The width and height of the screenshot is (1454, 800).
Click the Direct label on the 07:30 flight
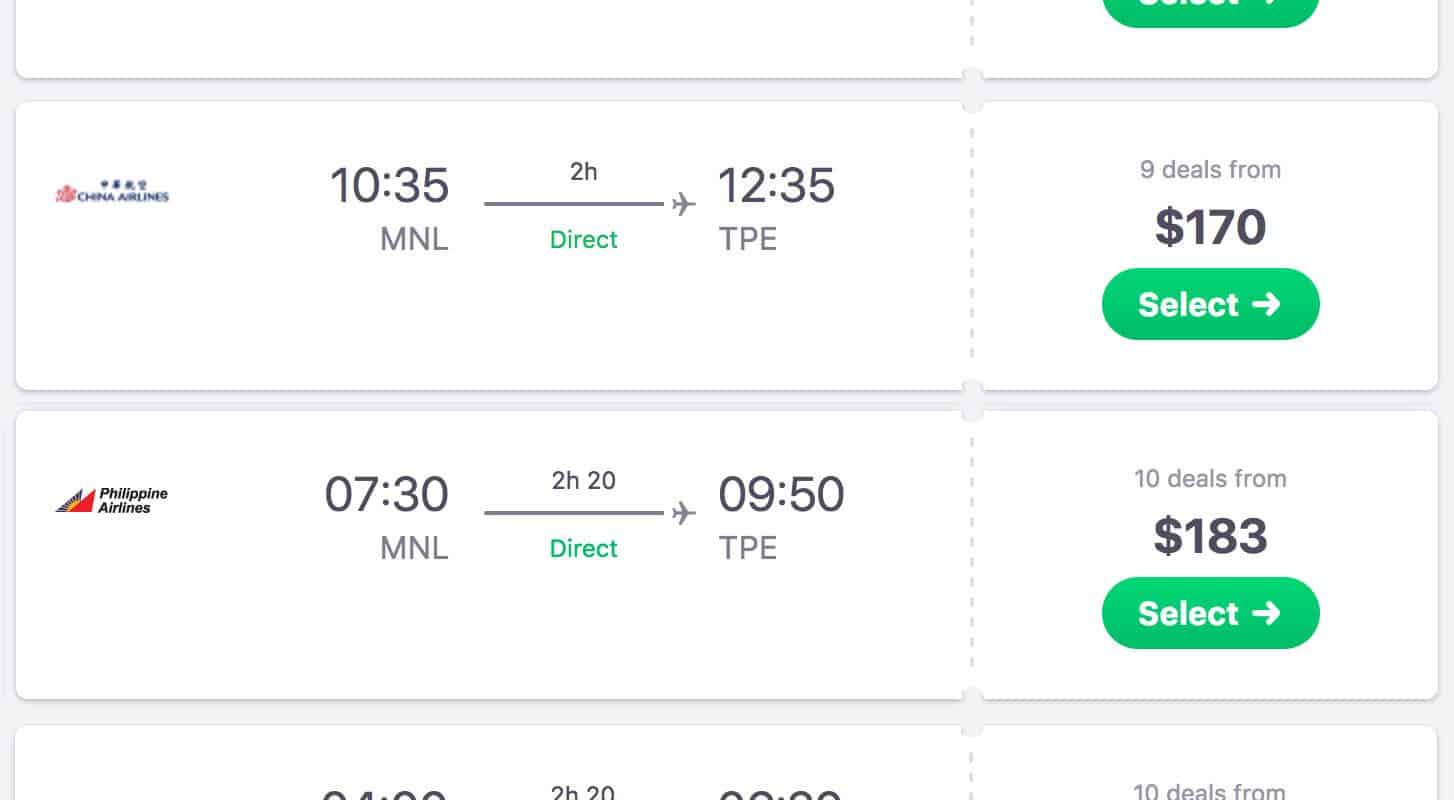[x=584, y=549]
